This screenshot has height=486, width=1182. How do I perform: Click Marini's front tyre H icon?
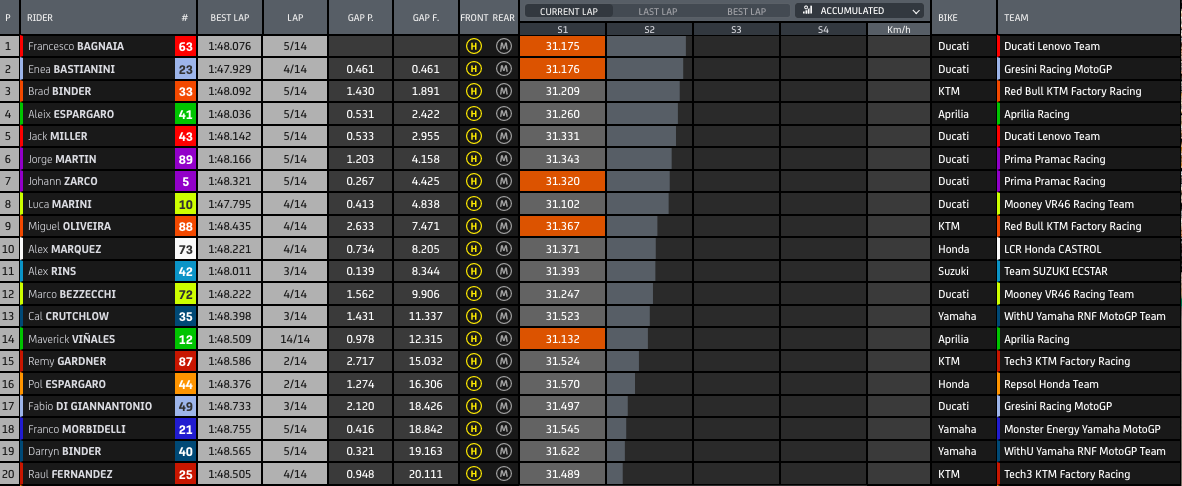coord(473,203)
